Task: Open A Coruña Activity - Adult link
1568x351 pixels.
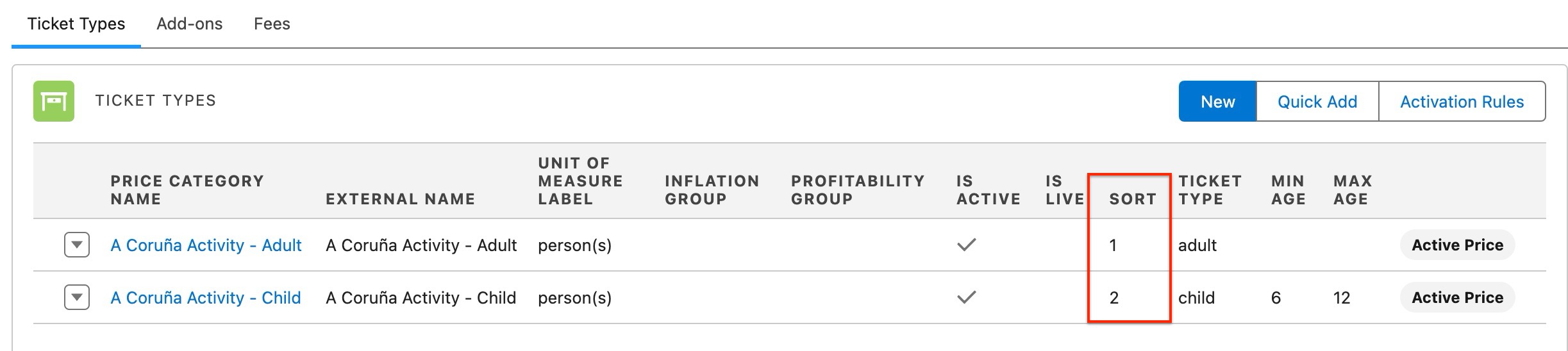Action: click(x=206, y=245)
